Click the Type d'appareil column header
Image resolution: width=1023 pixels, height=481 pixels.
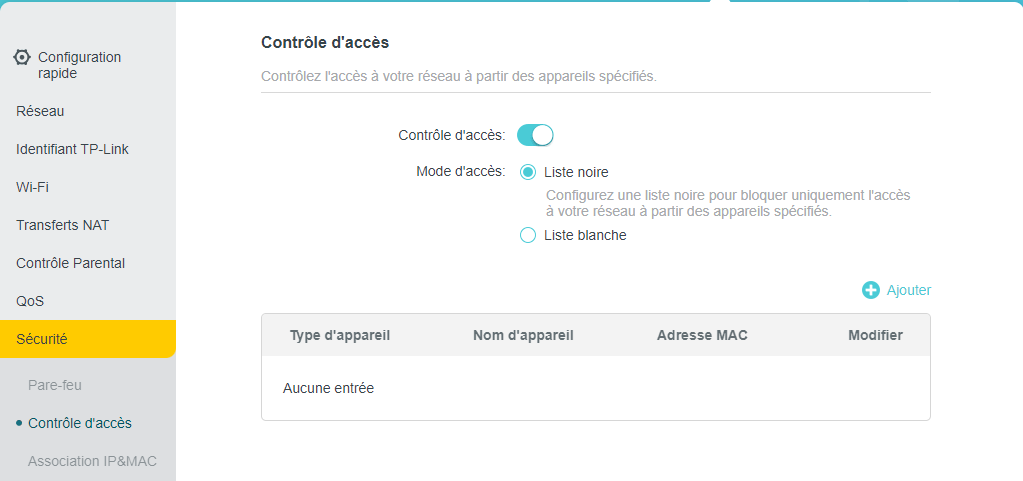pos(339,335)
